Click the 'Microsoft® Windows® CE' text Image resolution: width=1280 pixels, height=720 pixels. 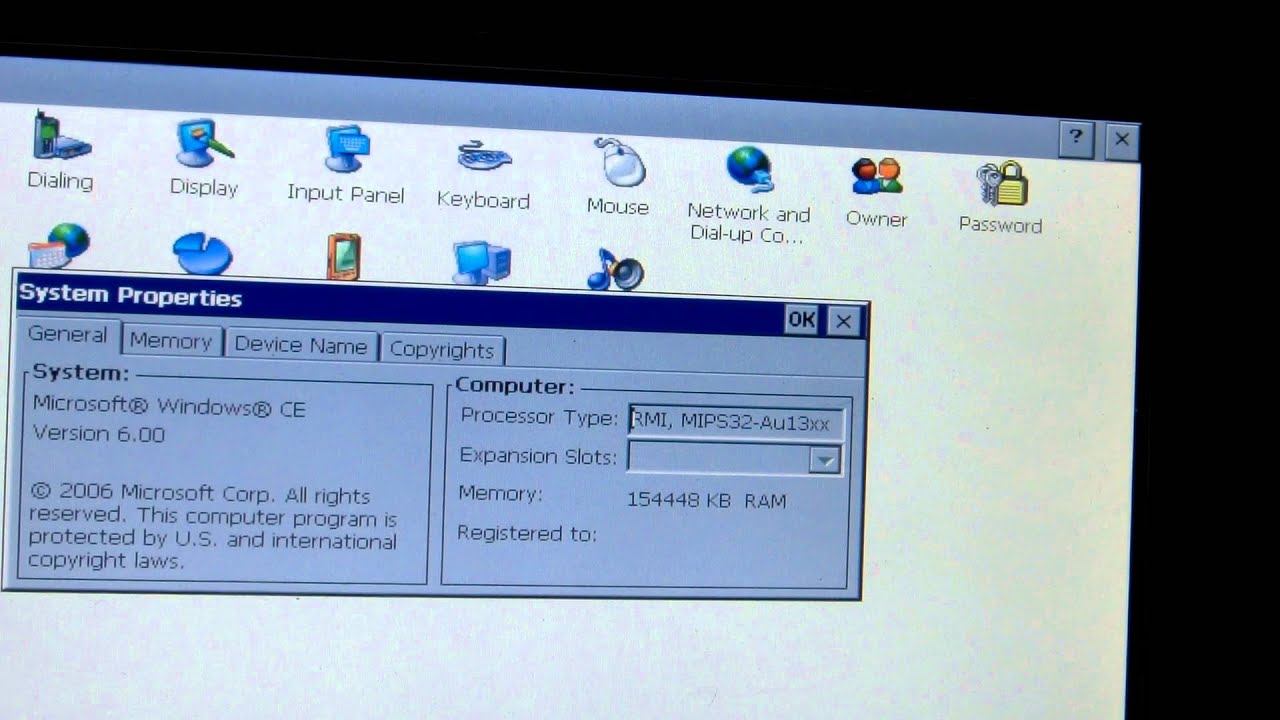point(169,407)
